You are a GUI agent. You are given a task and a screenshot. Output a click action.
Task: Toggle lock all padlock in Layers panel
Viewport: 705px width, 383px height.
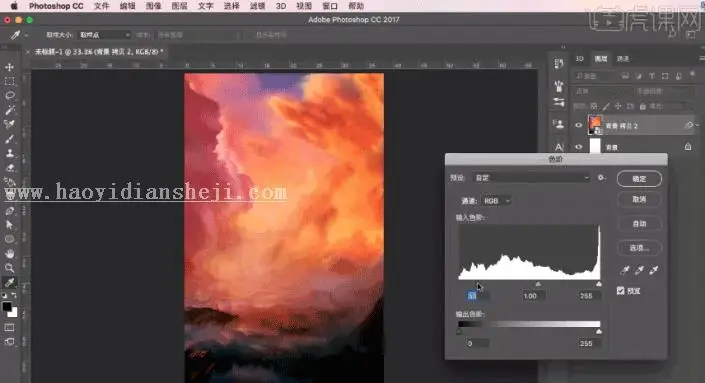pos(643,106)
